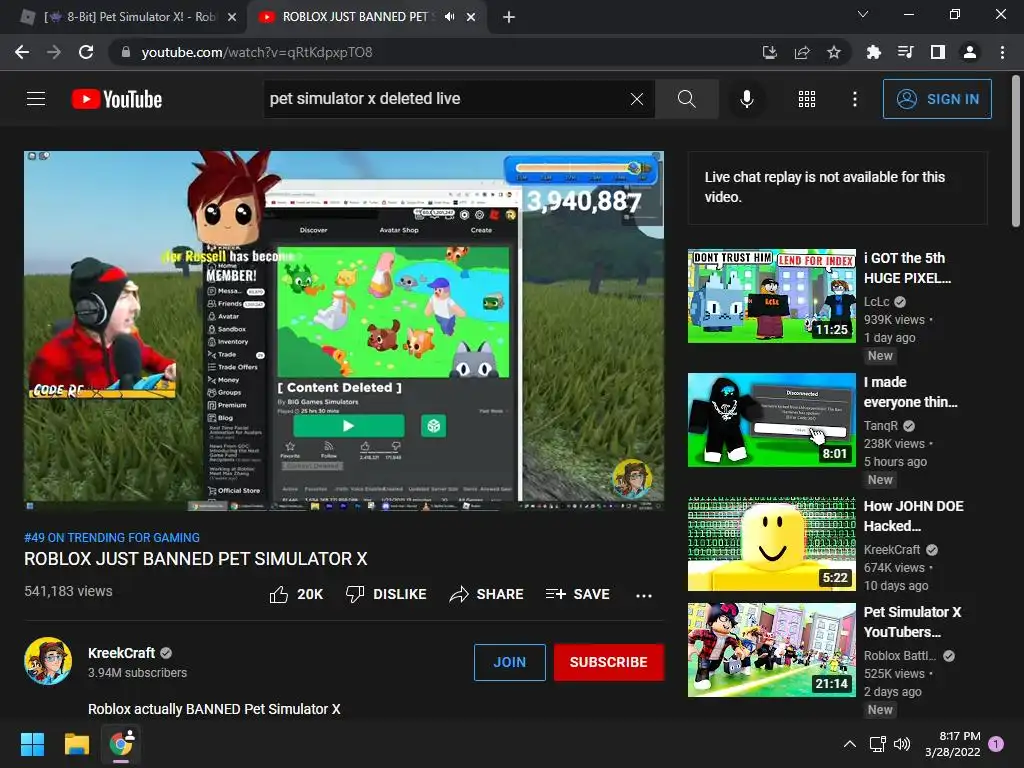The image size is (1024, 768).
Task: Go back in browser history
Action: tap(22, 52)
